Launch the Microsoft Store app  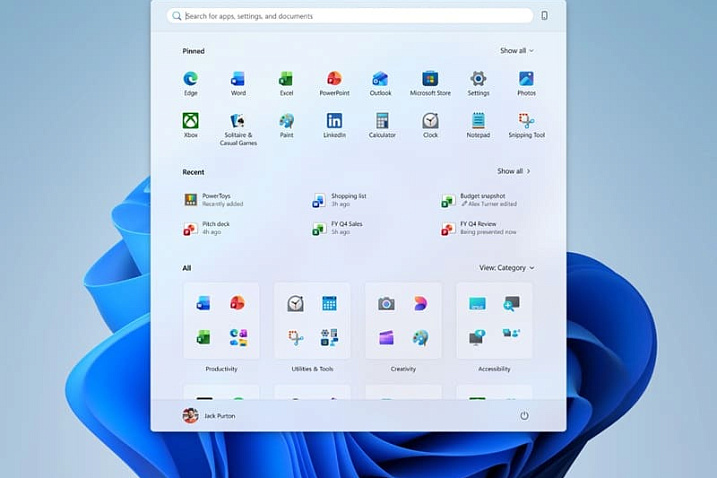click(430, 83)
